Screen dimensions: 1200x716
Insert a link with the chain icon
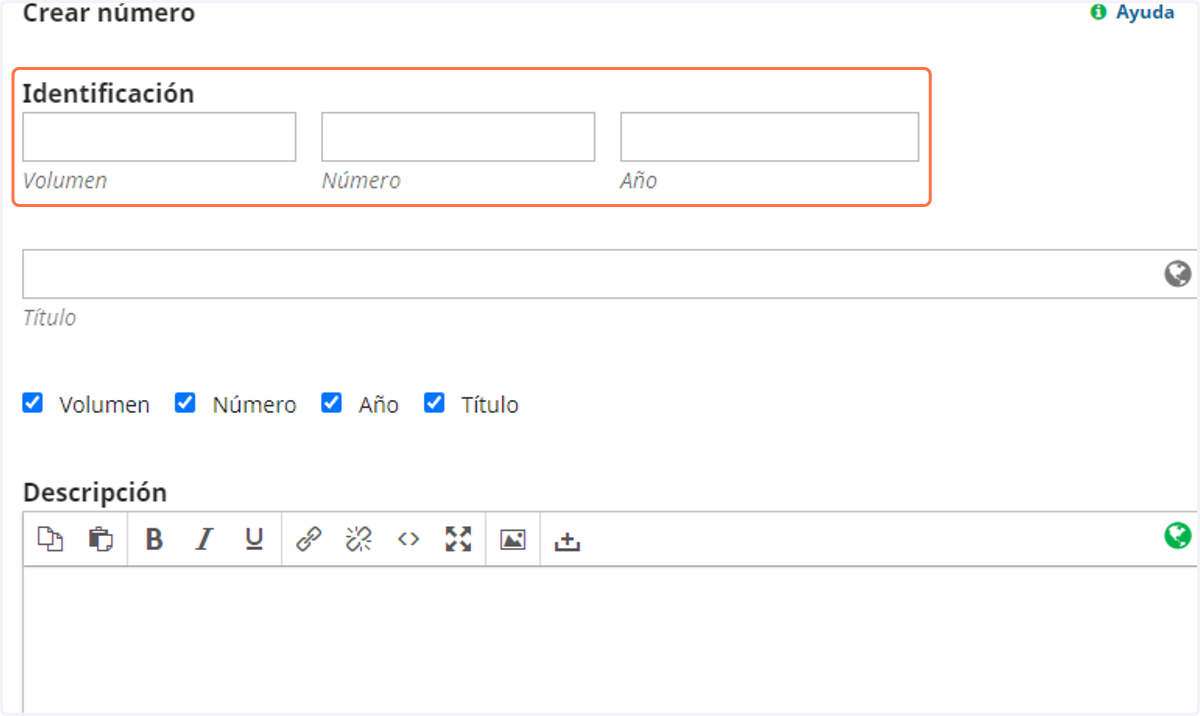click(x=309, y=539)
